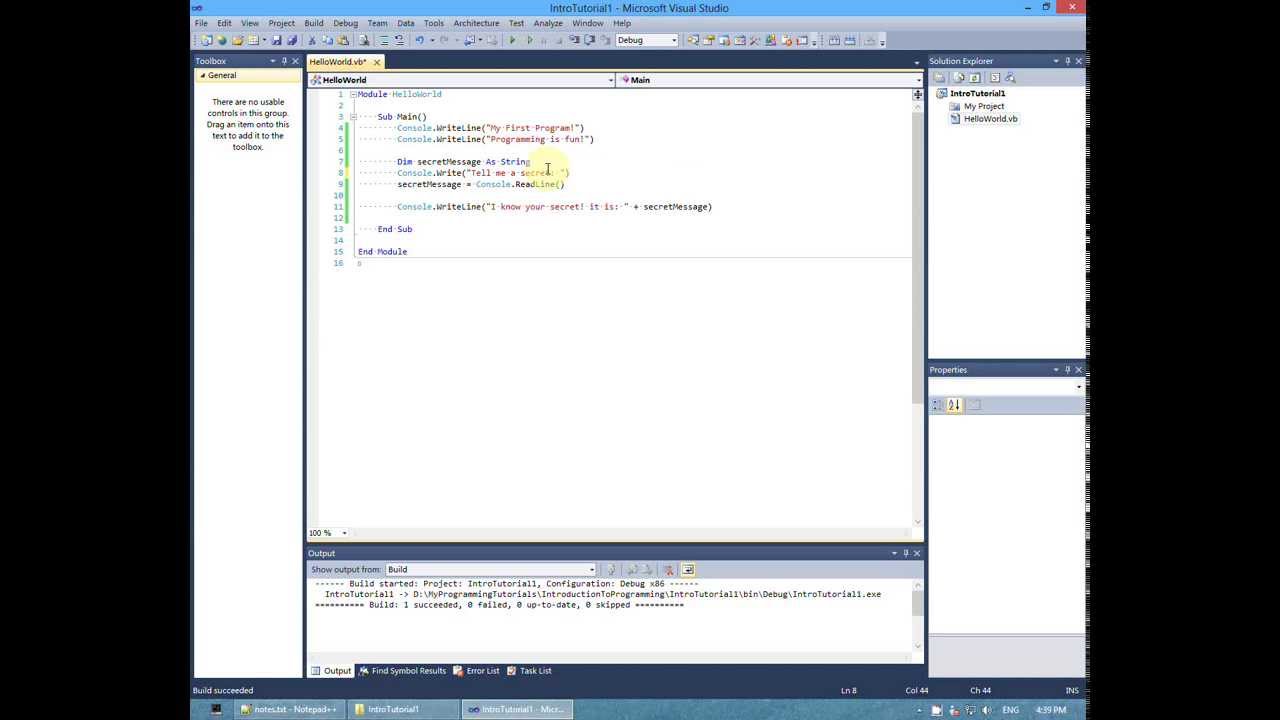Viewport: 1280px width, 720px height.
Task: Click the Cut scissors icon
Action: point(312,40)
